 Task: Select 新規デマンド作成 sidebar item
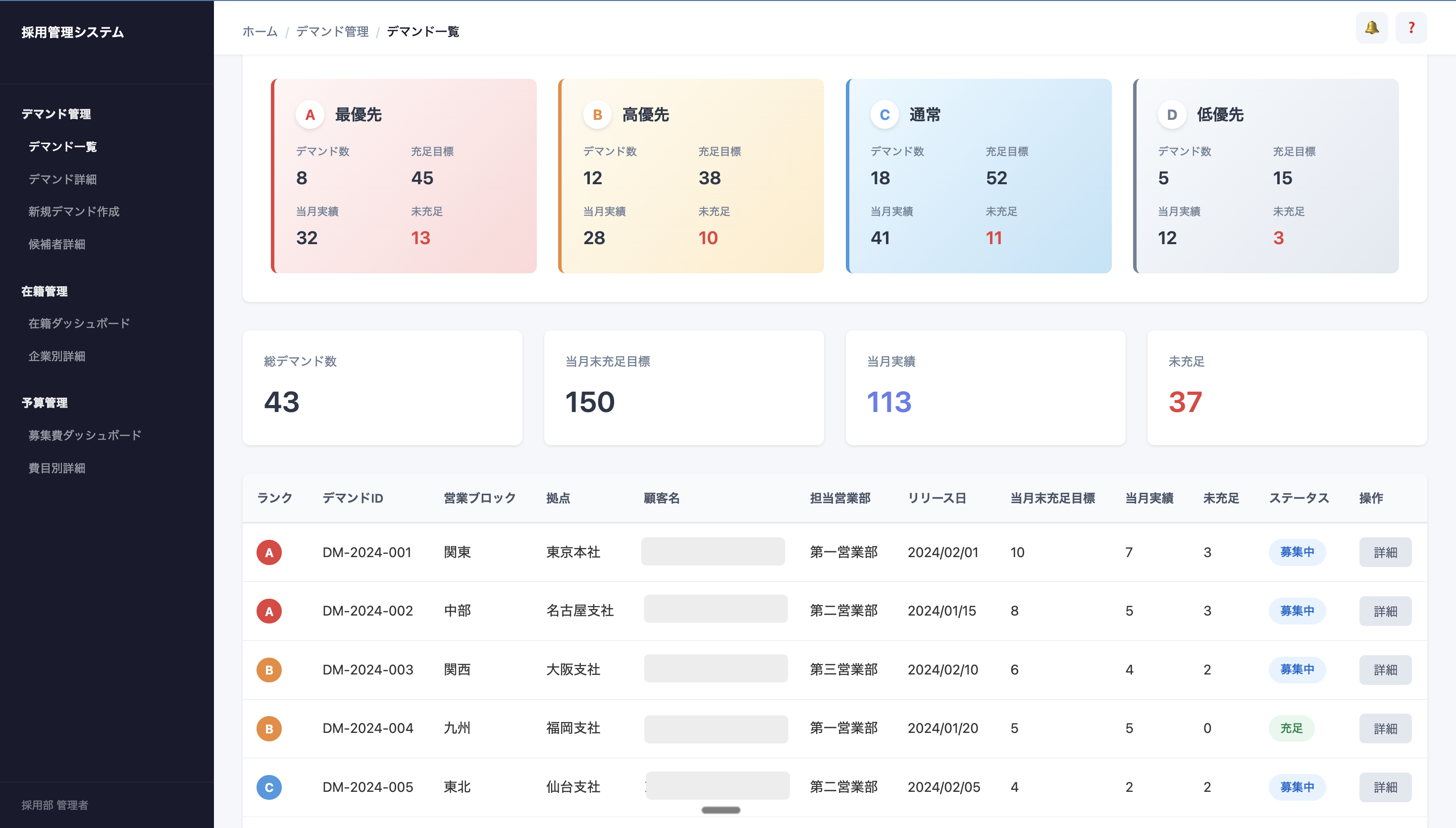[74, 211]
